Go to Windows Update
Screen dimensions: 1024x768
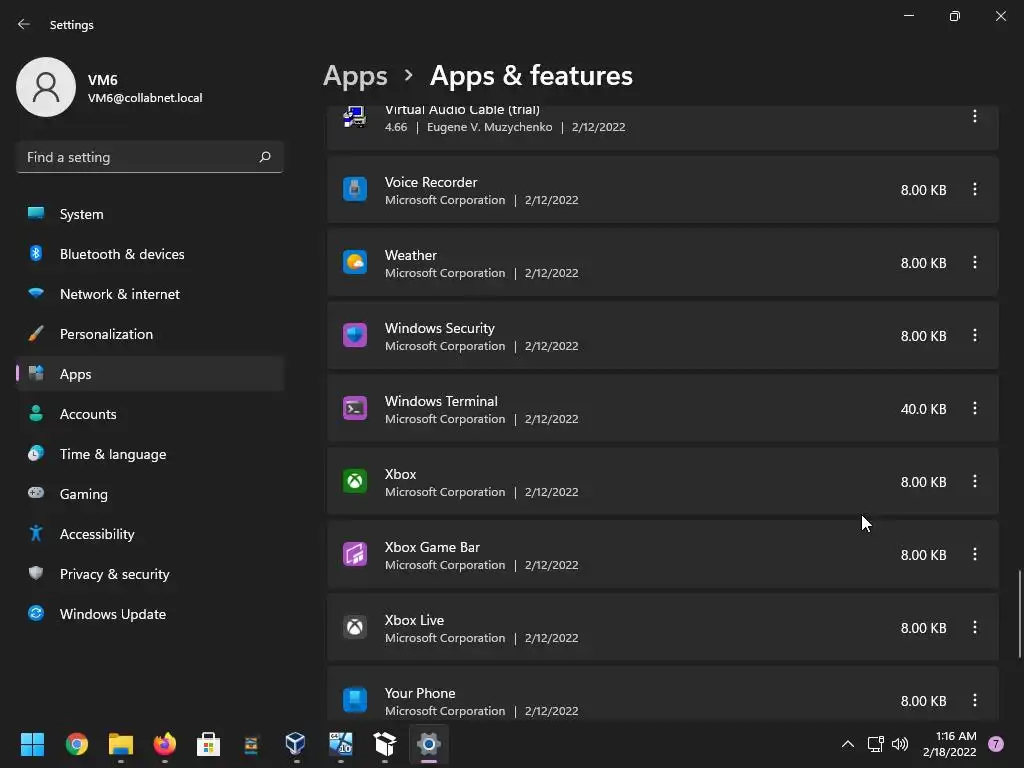[x=150, y=614]
